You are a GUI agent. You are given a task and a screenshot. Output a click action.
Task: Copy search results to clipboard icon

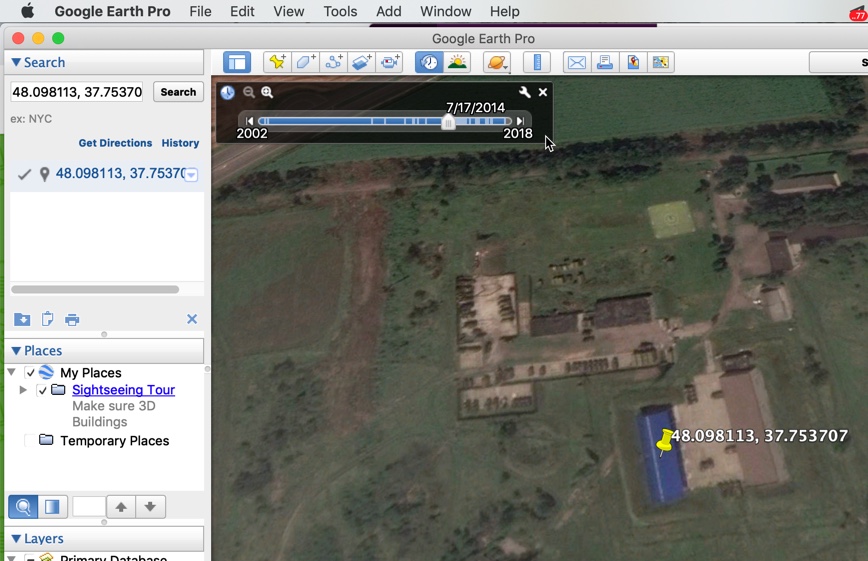(x=48, y=319)
